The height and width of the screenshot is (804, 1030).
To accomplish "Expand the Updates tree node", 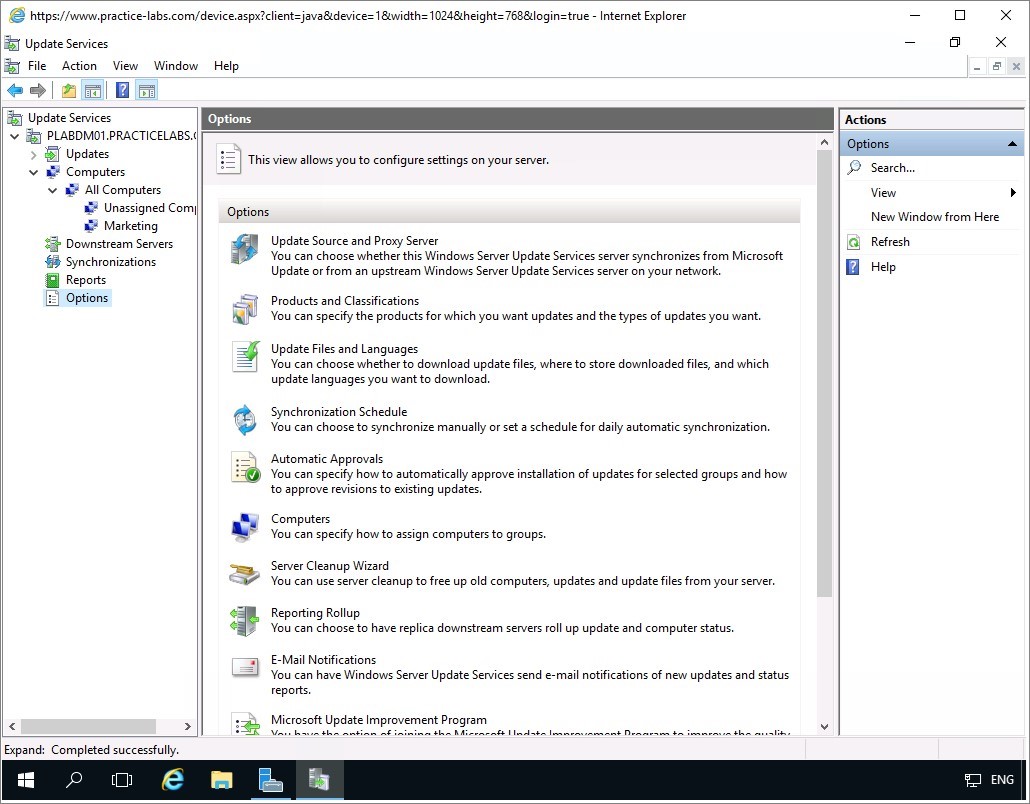I will click(x=34, y=154).
